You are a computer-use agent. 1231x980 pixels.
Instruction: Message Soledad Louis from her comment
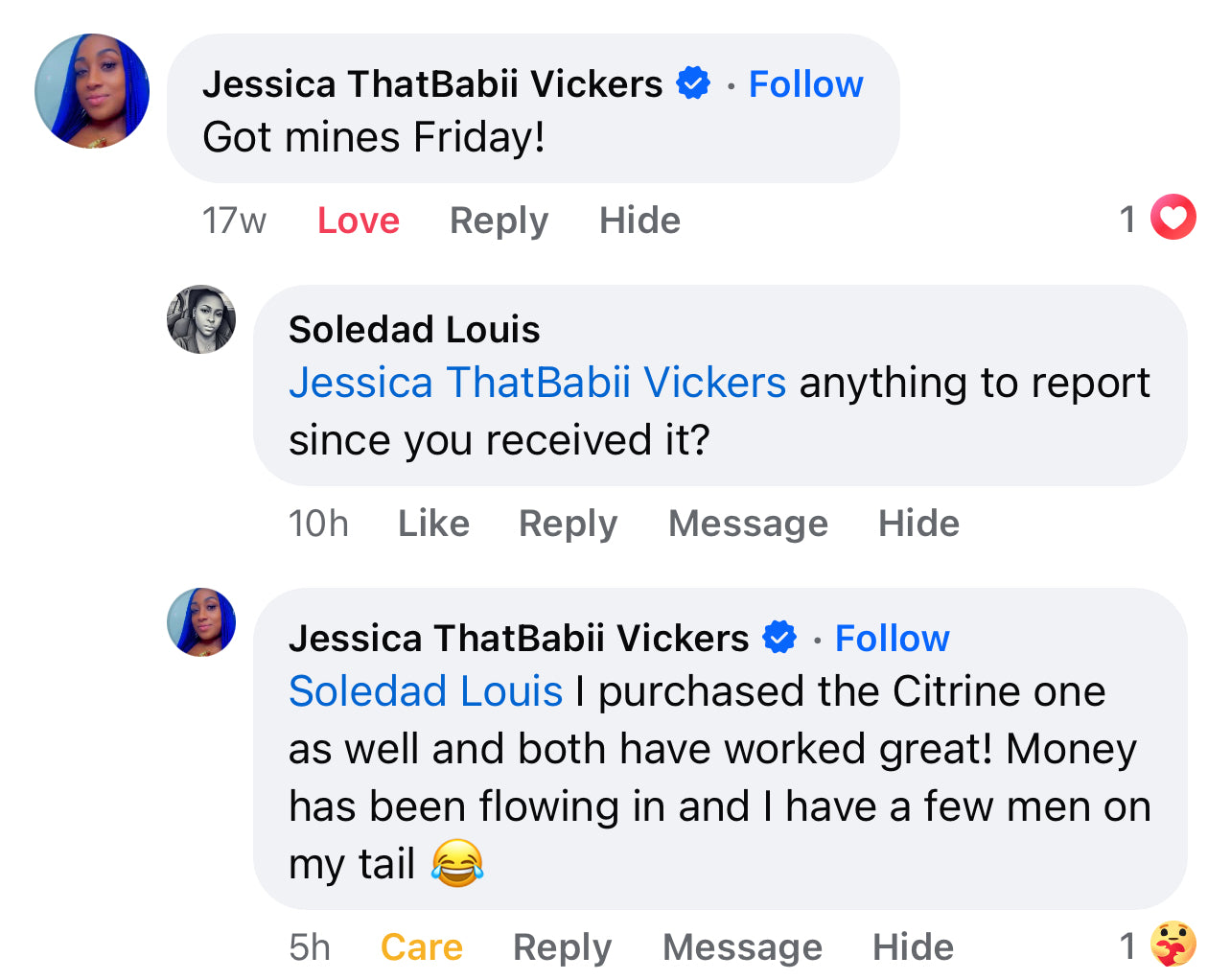coord(748,524)
